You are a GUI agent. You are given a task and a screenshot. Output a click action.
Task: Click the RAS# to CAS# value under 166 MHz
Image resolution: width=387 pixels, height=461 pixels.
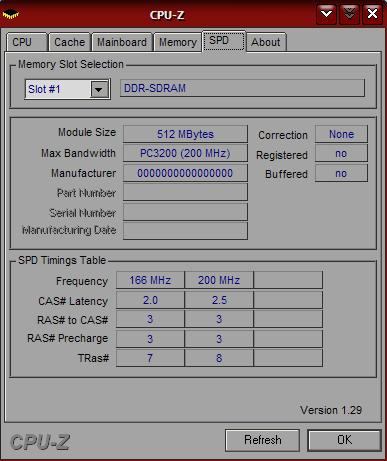[x=150, y=319]
